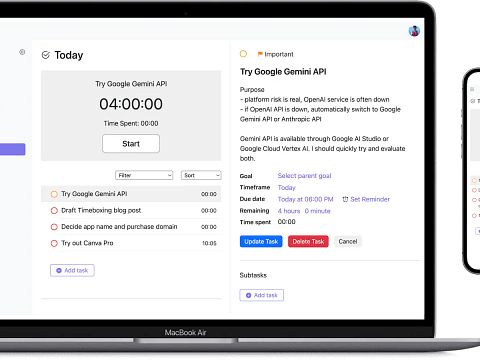480x360 pixels.
Task: Edit the Today at 06:00 PM due date
Action: [x=305, y=199]
